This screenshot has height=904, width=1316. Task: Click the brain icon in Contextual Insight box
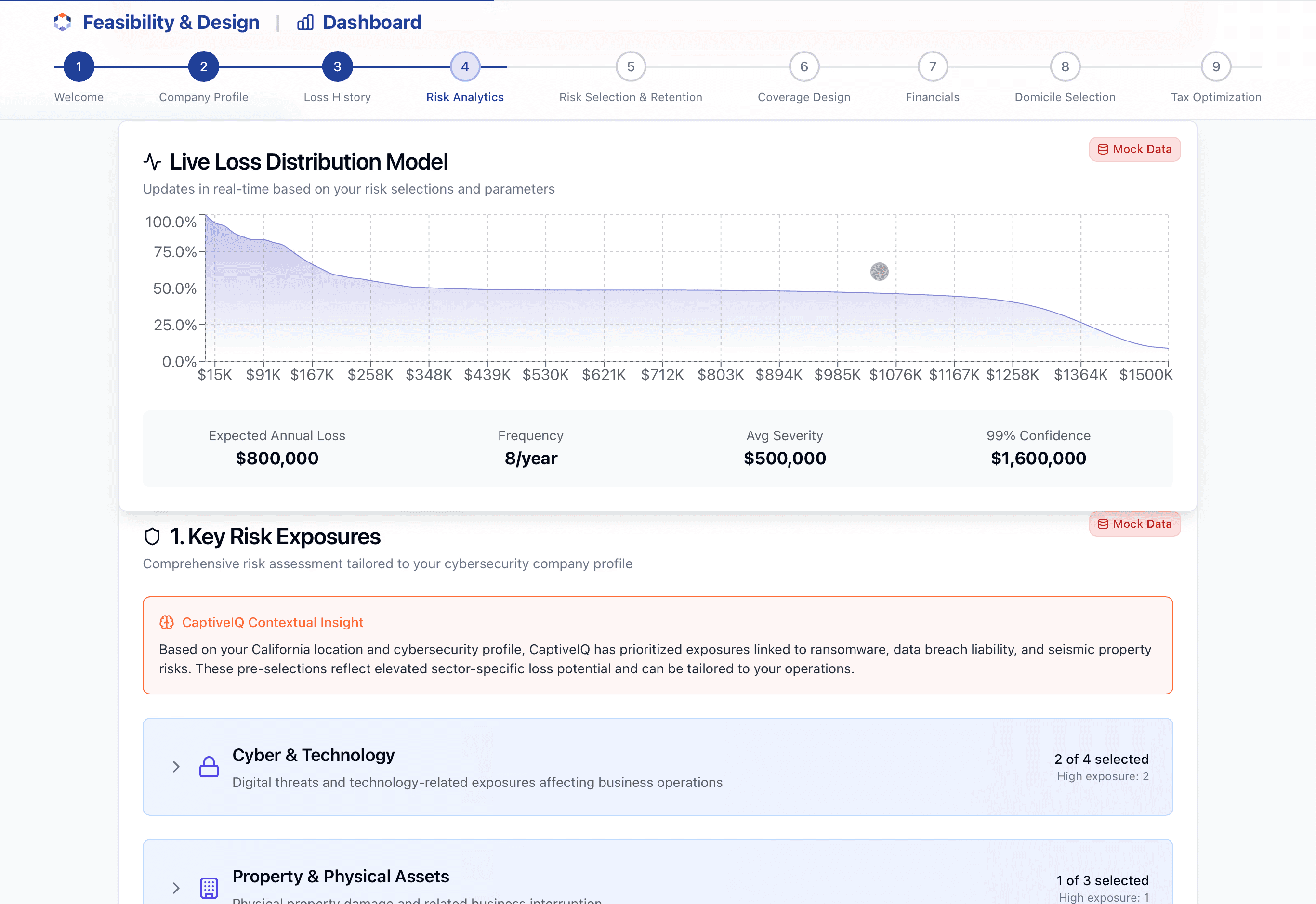(x=167, y=622)
